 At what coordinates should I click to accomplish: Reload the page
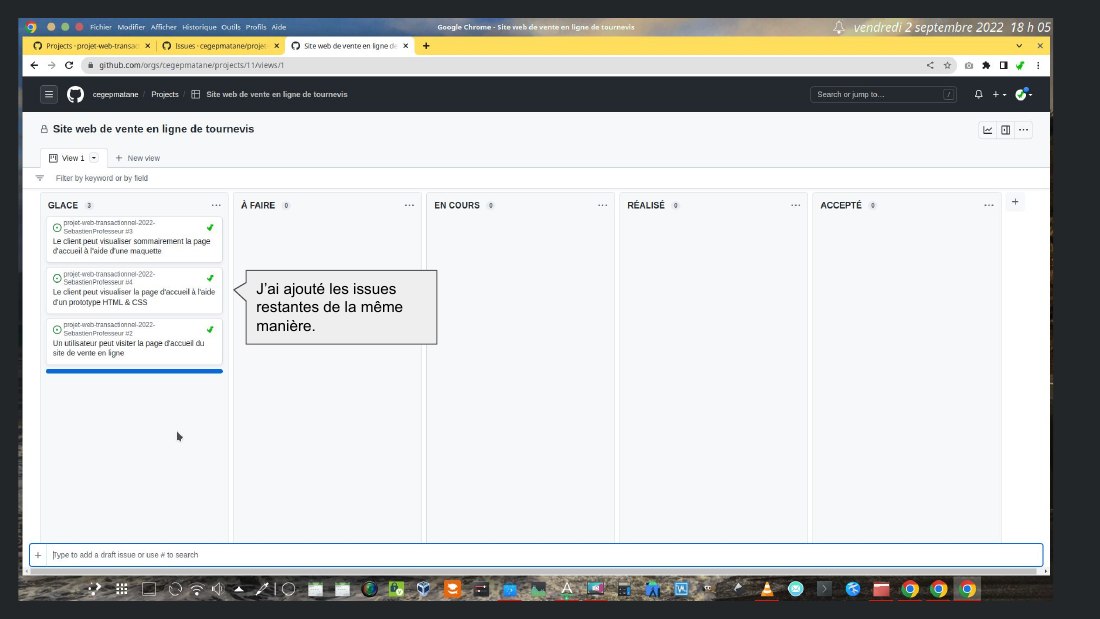pos(69,65)
